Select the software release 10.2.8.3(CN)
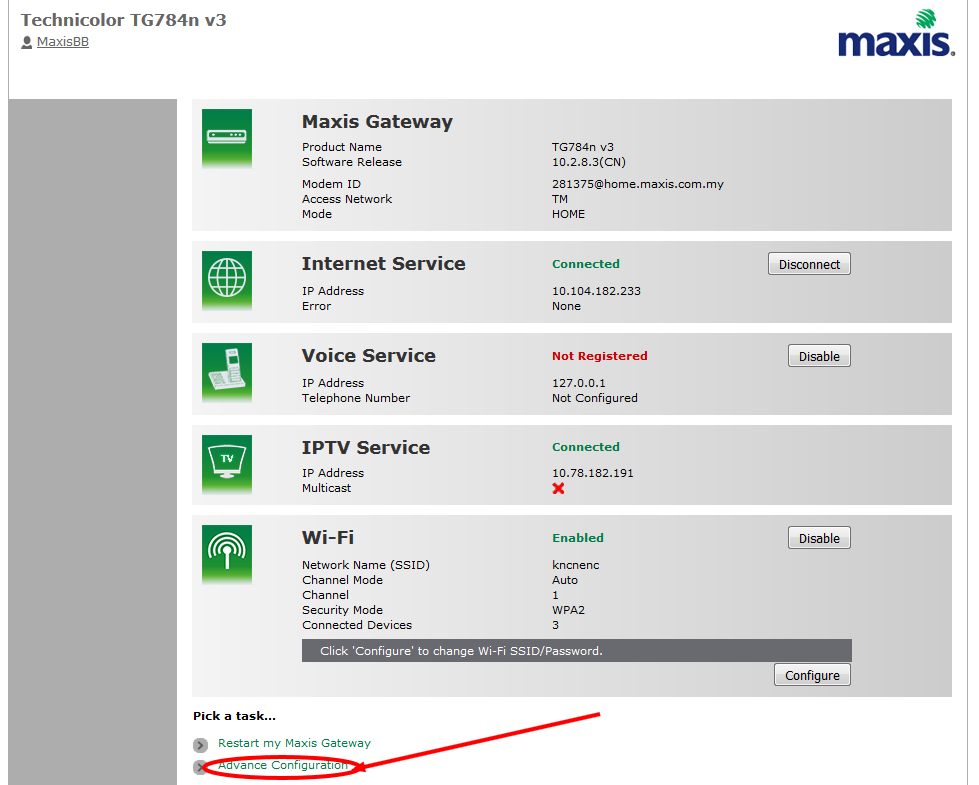The image size is (979, 785). coord(589,162)
